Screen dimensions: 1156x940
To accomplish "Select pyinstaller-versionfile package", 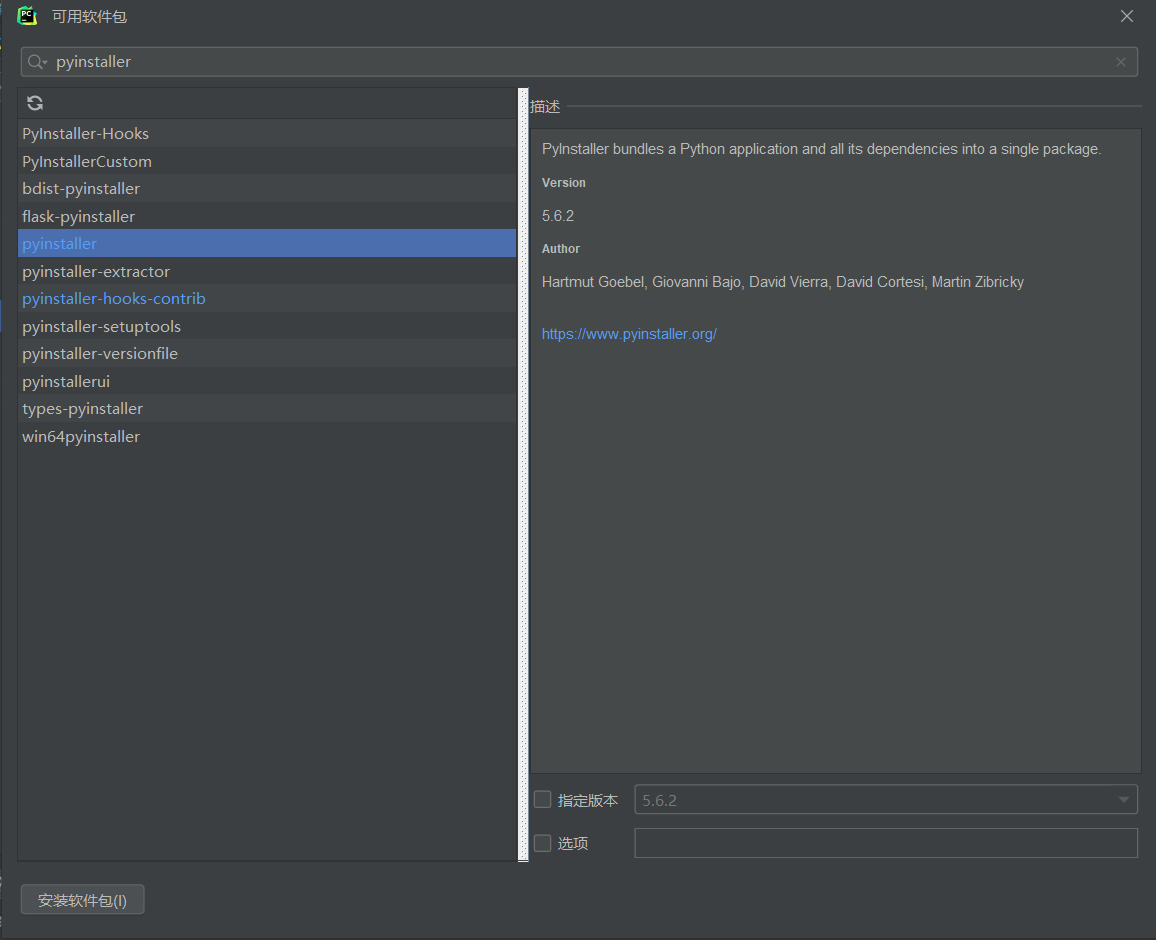I will pos(267,353).
